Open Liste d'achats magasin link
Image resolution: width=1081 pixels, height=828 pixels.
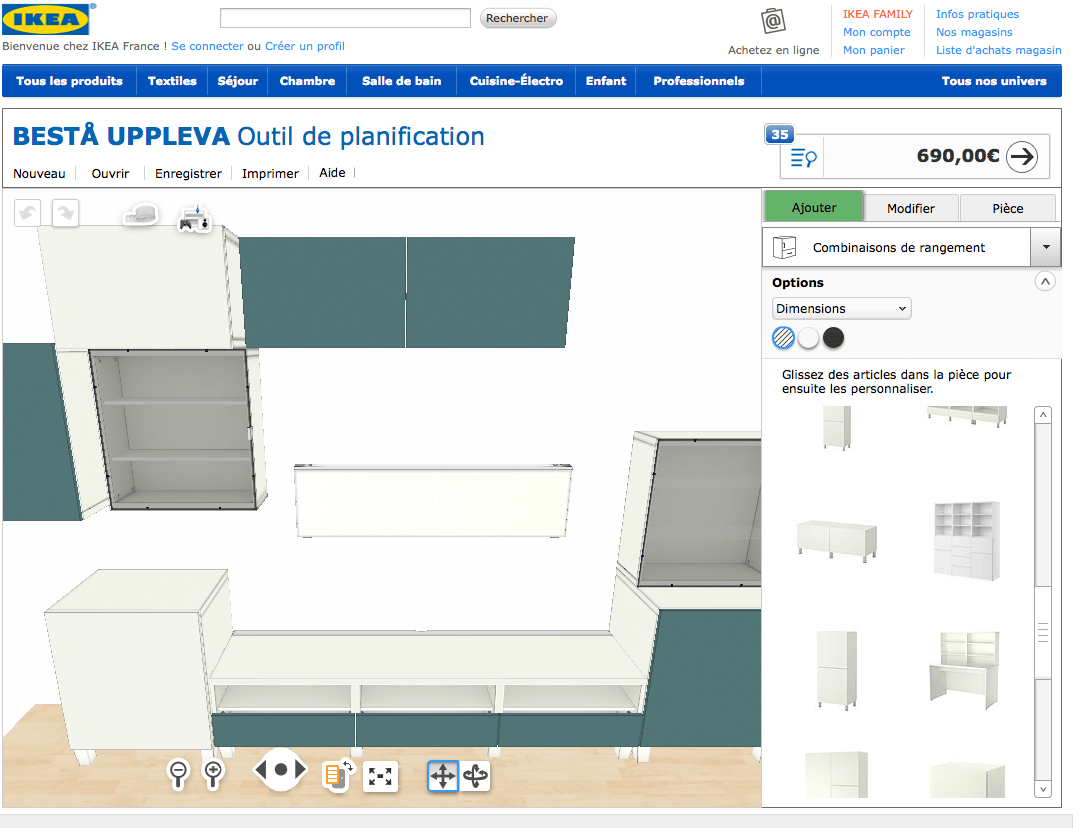[999, 50]
